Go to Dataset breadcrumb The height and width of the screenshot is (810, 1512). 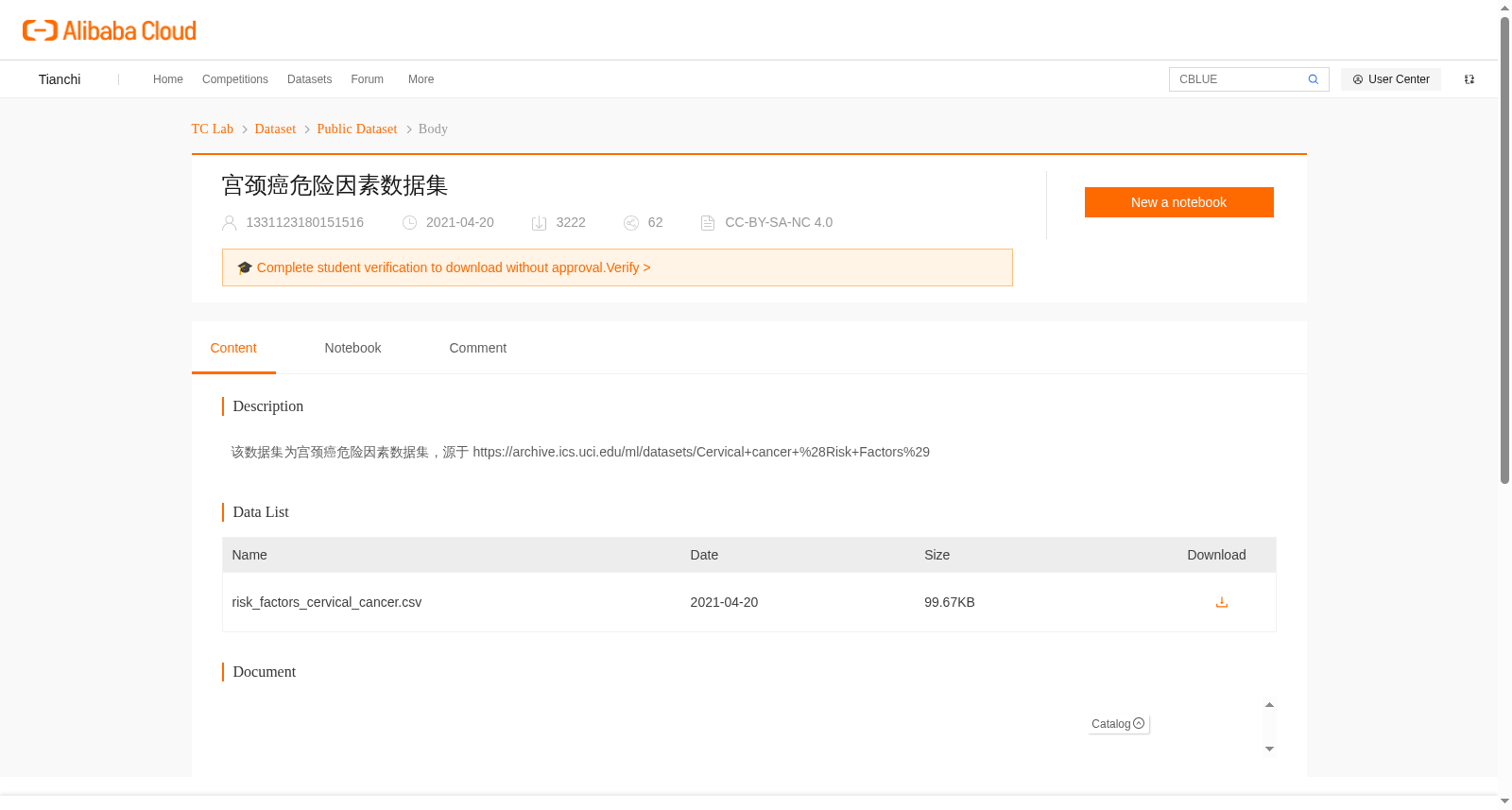275,129
